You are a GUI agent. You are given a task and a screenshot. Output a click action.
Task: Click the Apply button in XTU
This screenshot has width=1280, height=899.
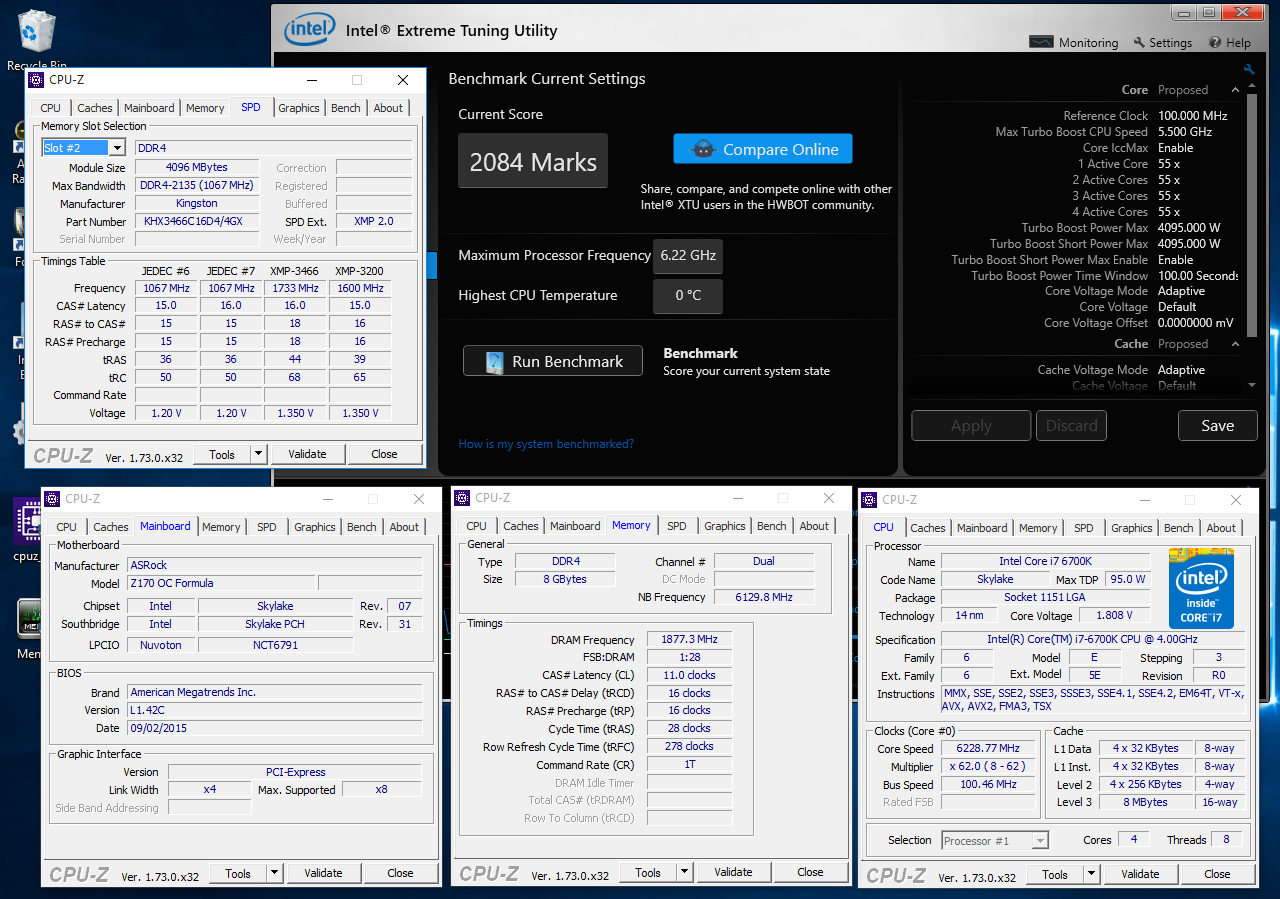(x=971, y=426)
